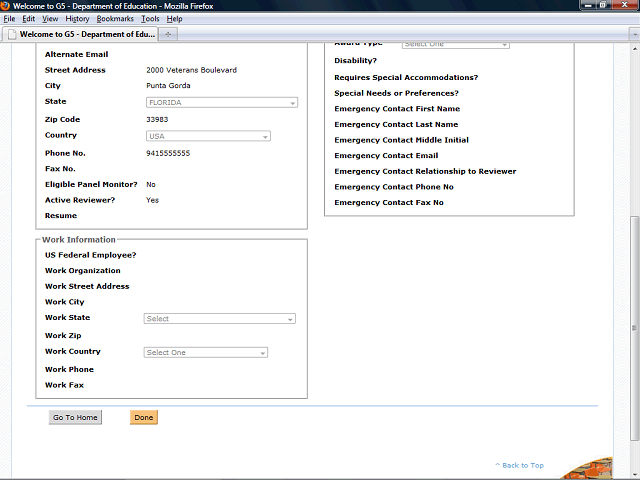Click the Emergency Contact First Name label
The height and width of the screenshot is (480, 640).
pyautogui.click(x=397, y=109)
